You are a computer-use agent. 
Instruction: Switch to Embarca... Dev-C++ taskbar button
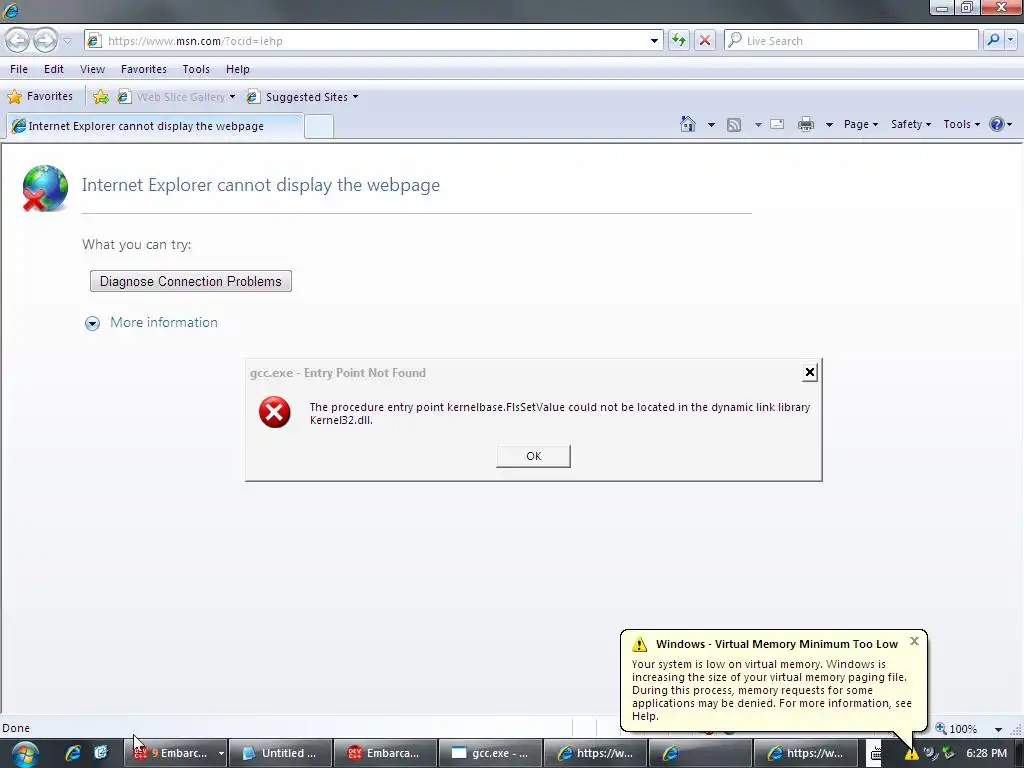[x=385, y=753]
